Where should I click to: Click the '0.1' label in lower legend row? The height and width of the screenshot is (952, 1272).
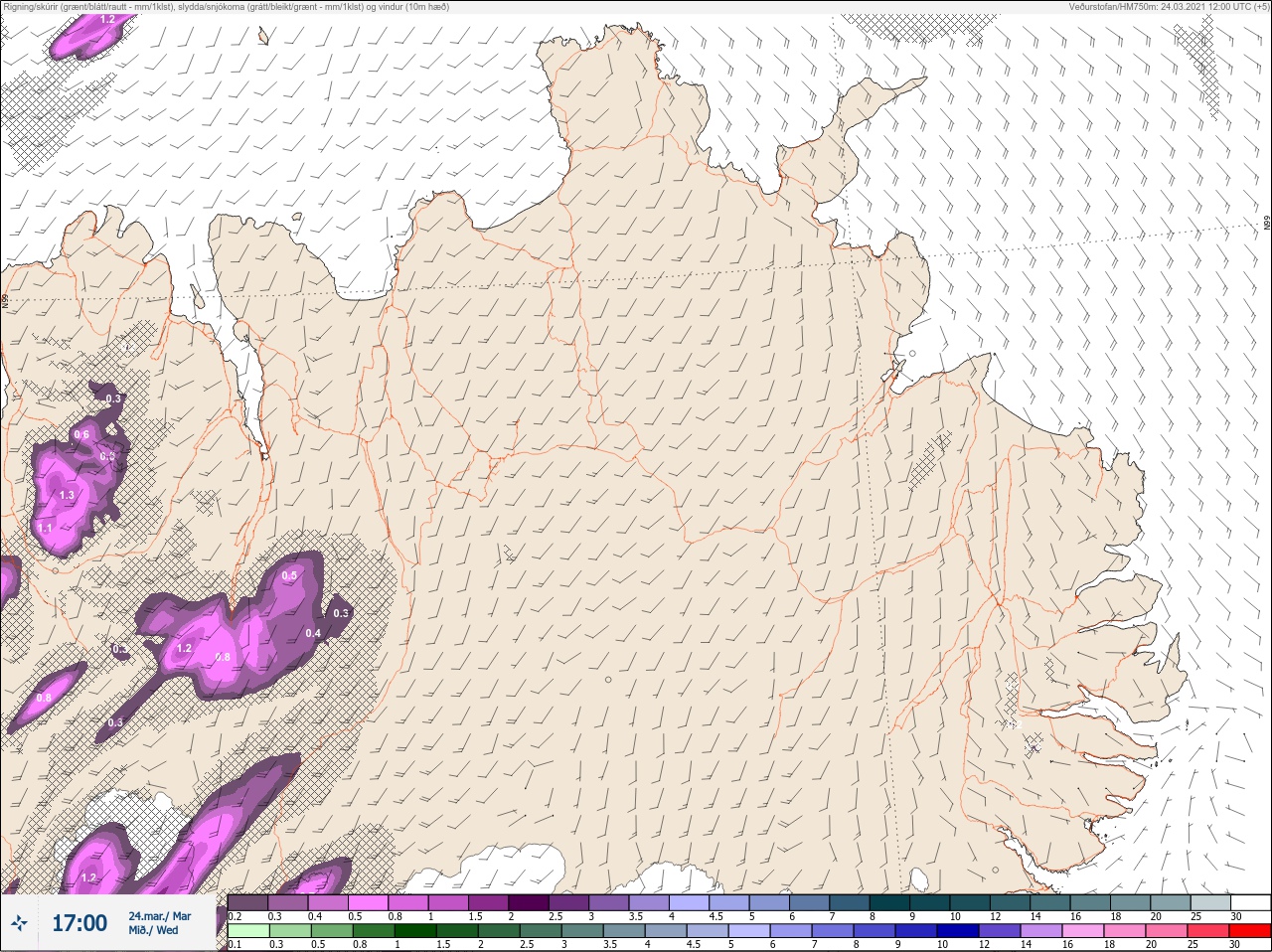click(236, 945)
